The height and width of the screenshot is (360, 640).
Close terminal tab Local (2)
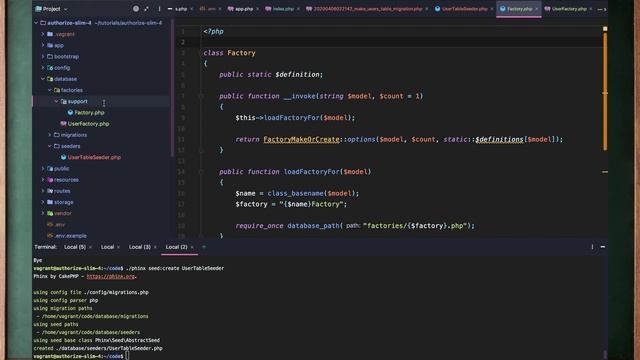(192, 247)
